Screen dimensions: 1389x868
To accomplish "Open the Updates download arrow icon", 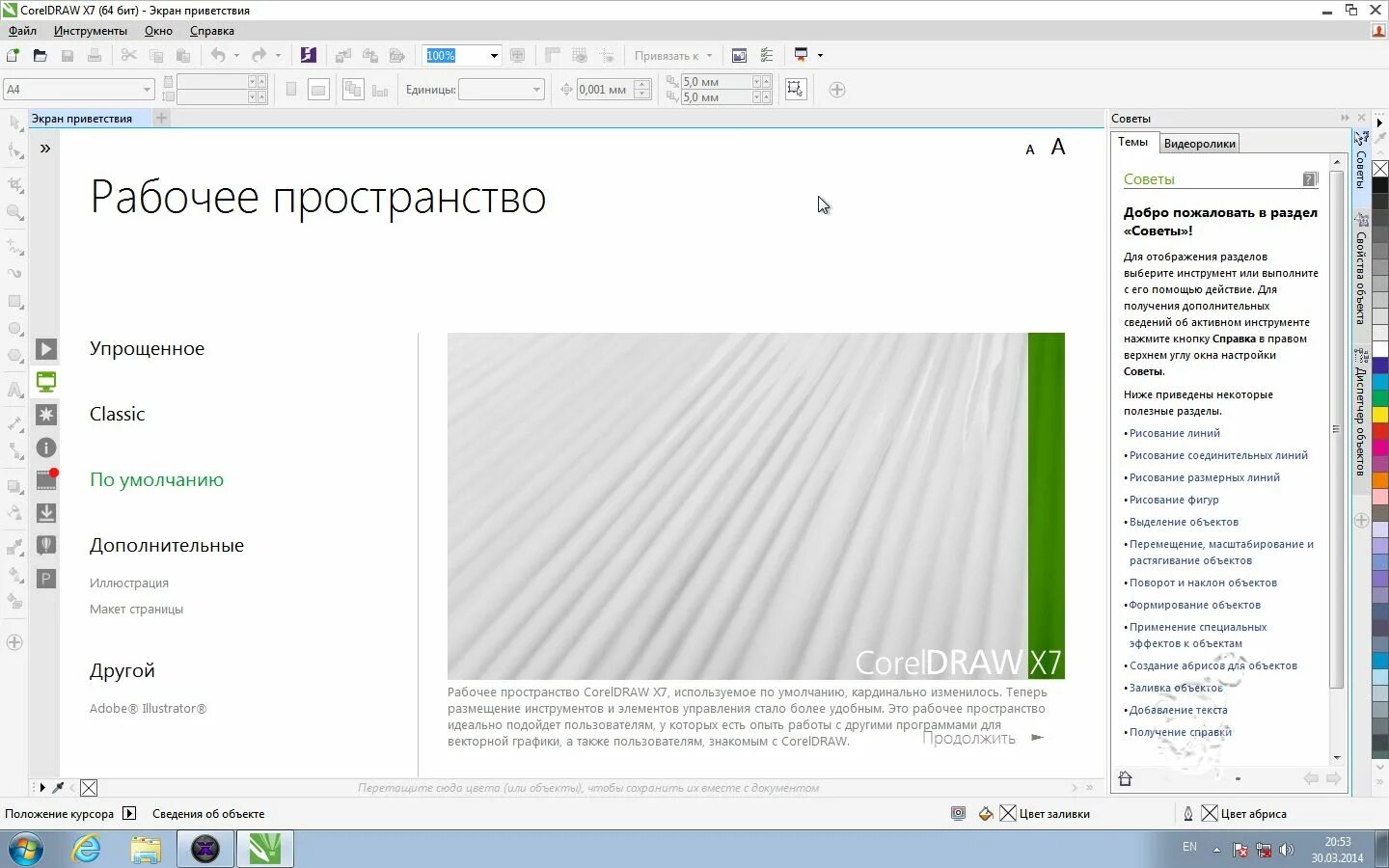I will (x=46, y=513).
